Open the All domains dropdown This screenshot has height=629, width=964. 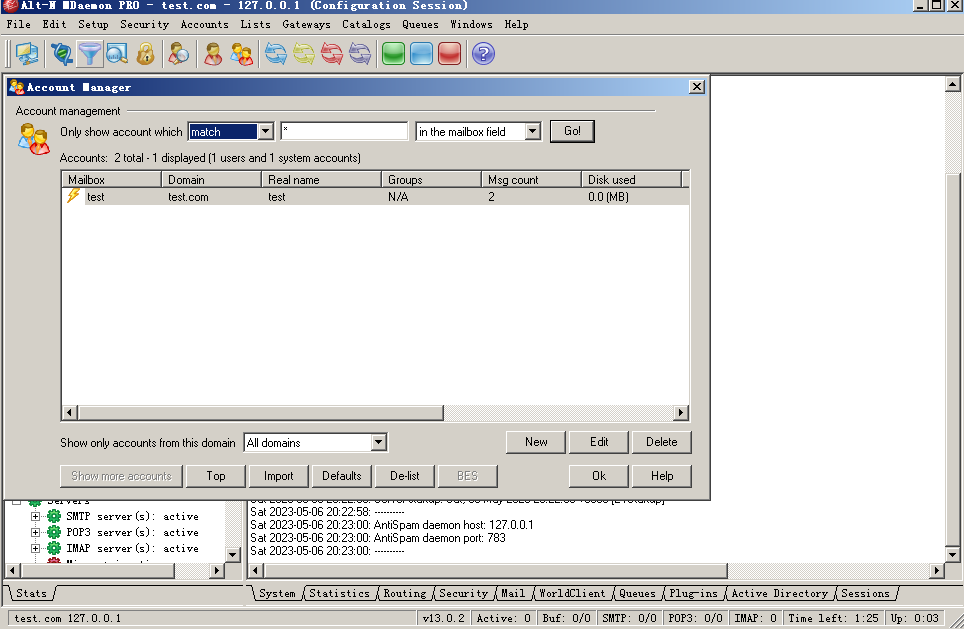379,442
